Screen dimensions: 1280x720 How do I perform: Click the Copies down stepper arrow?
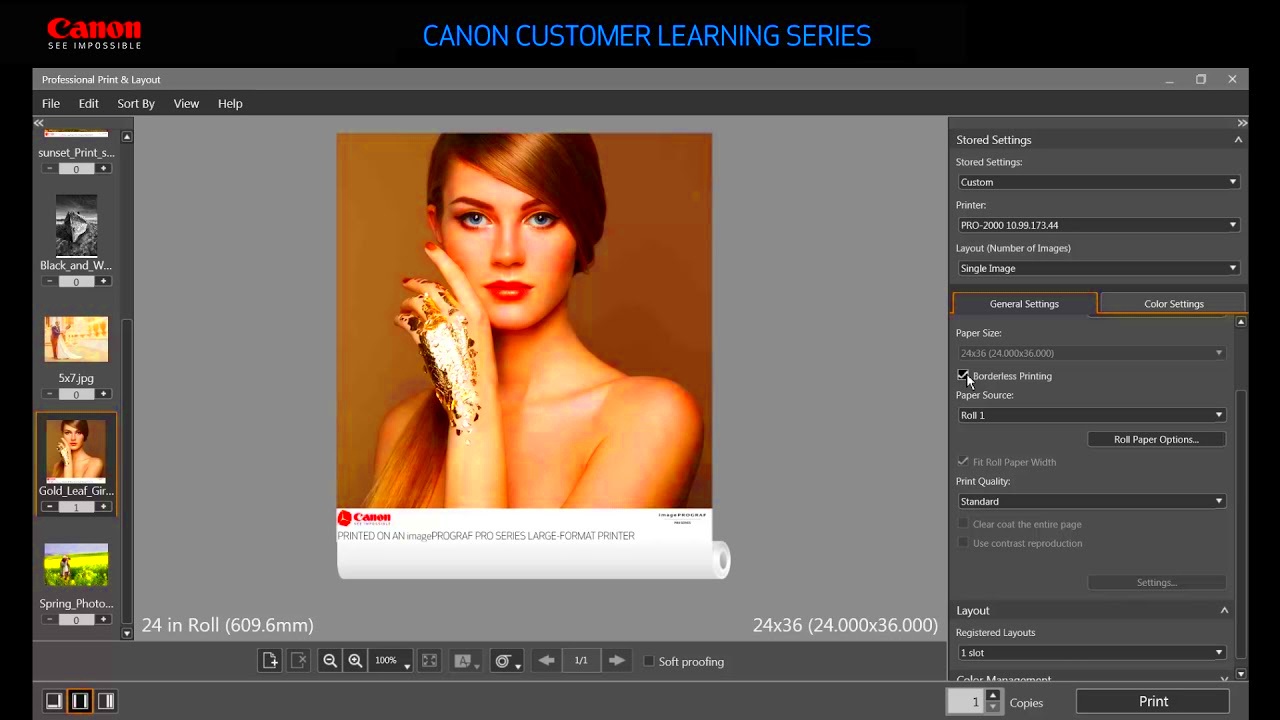pyautogui.click(x=993, y=708)
